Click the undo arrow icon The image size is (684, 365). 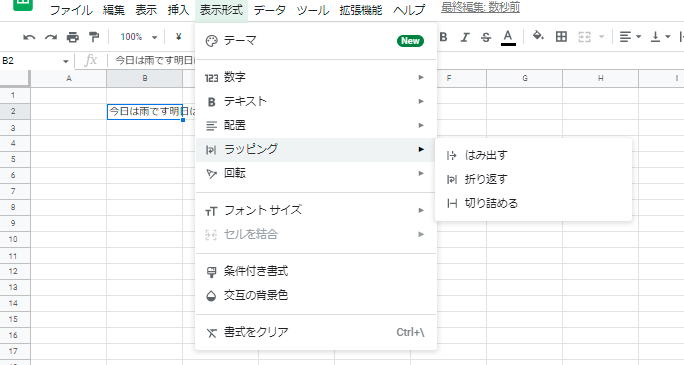pyautogui.click(x=29, y=38)
